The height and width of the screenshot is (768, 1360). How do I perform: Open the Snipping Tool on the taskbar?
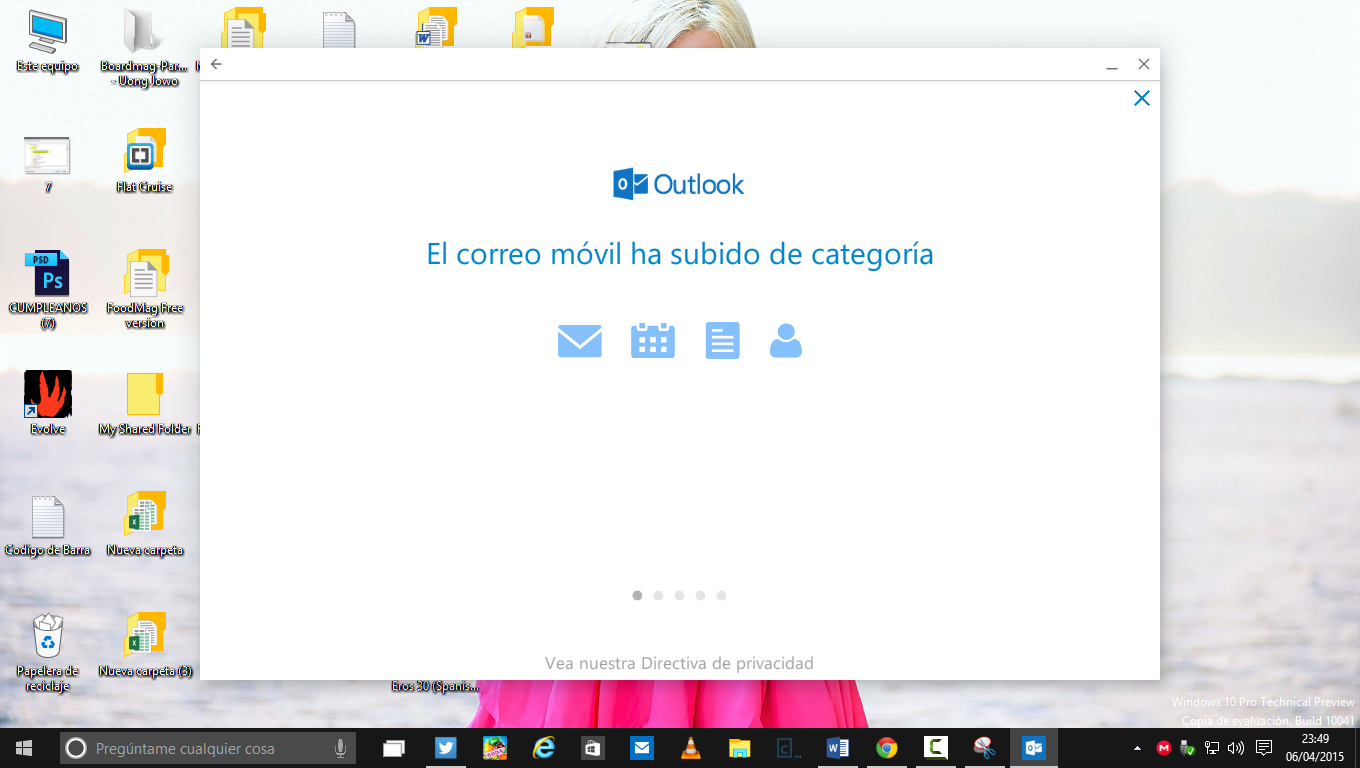click(984, 748)
